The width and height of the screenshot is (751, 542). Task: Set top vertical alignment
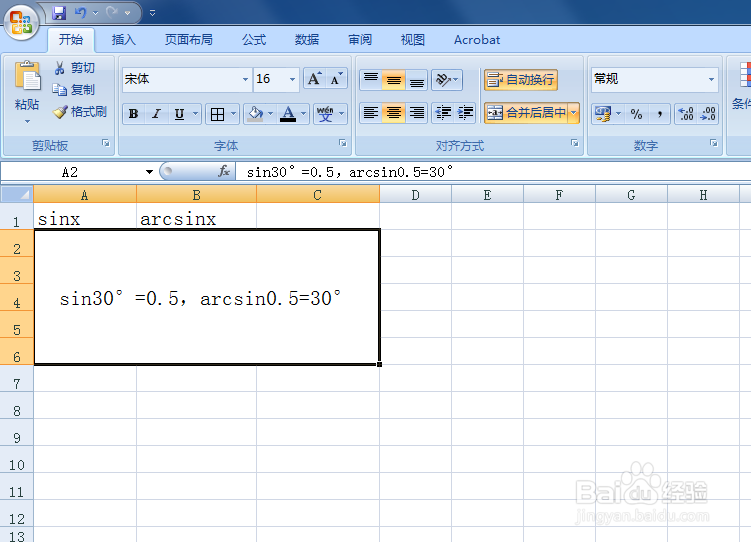pos(371,79)
